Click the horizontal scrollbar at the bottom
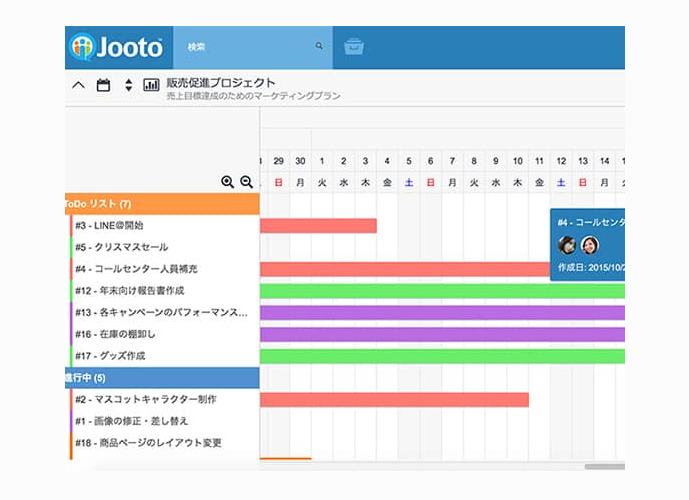The height and width of the screenshot is (500, 689). (604, 466)
